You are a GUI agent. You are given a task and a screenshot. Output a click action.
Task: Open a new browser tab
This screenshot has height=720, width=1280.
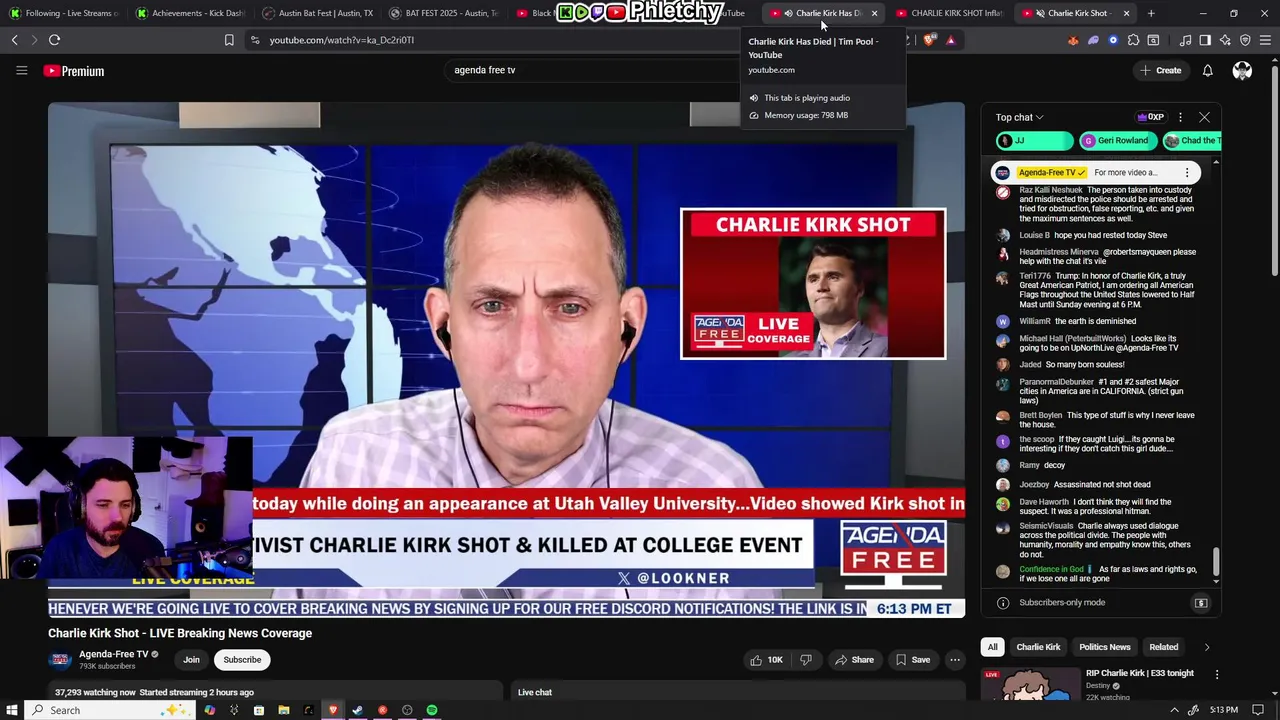[1151, 13]
